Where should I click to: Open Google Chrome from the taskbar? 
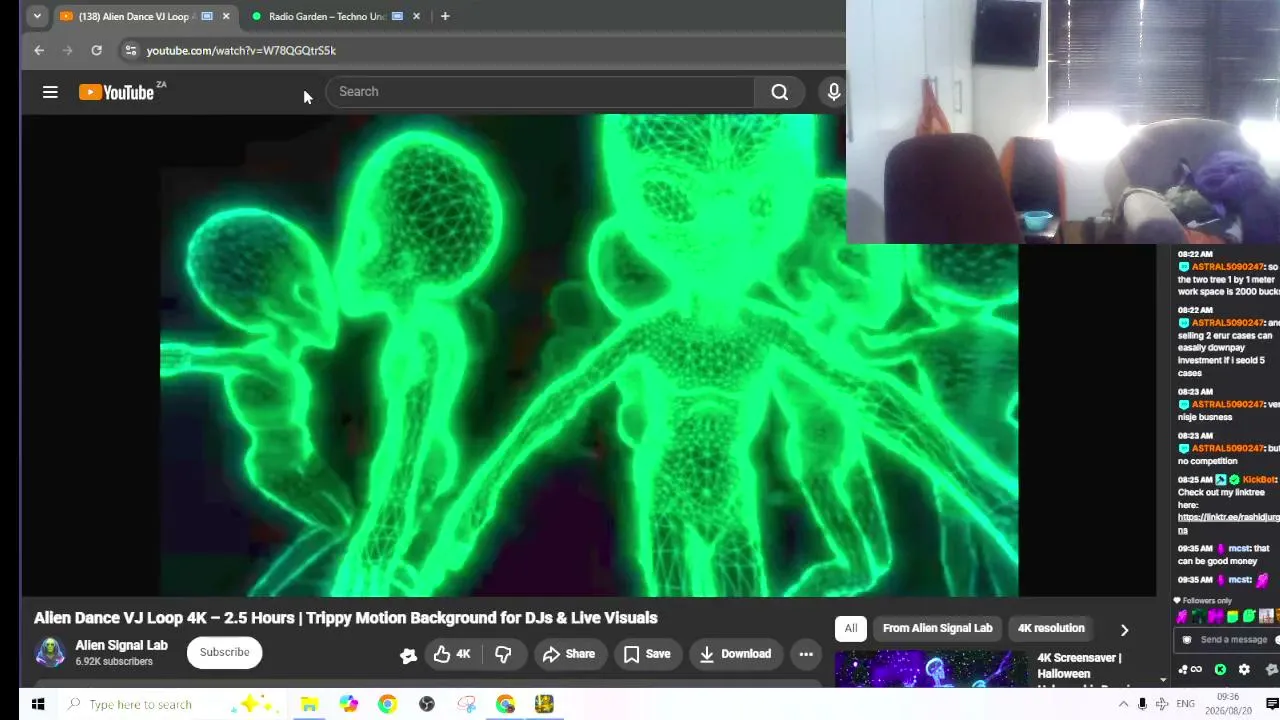pos(387,704)
